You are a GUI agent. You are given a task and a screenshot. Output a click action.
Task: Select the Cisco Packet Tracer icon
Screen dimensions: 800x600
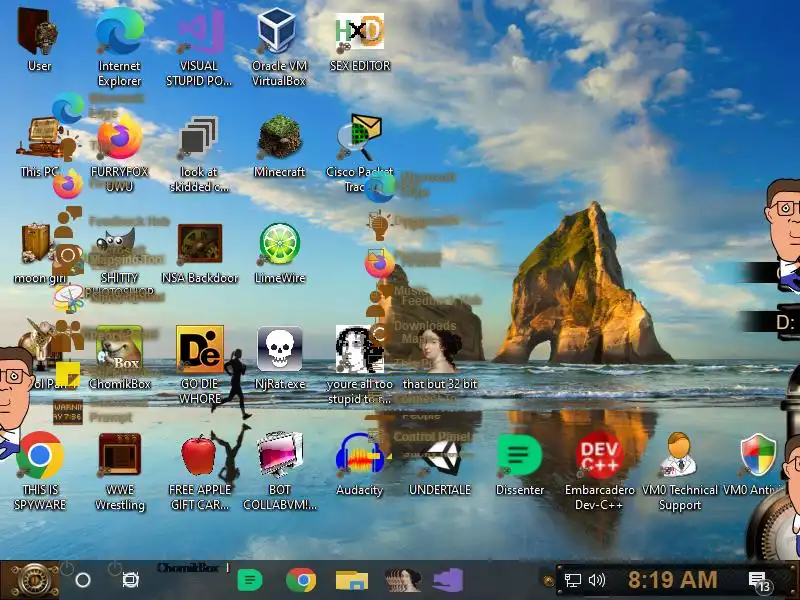[360, 153]
